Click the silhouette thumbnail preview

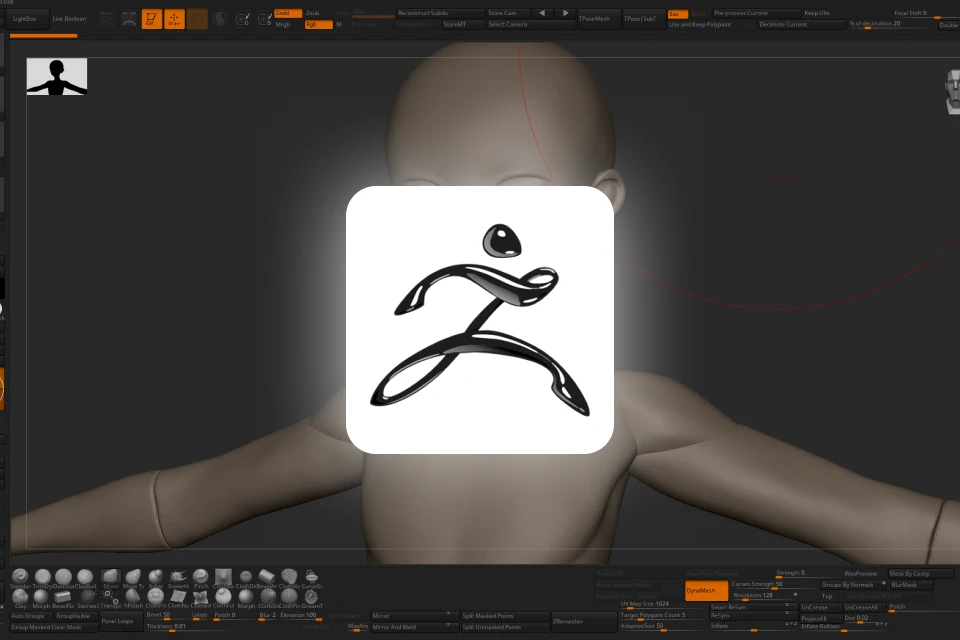point(56,77)
